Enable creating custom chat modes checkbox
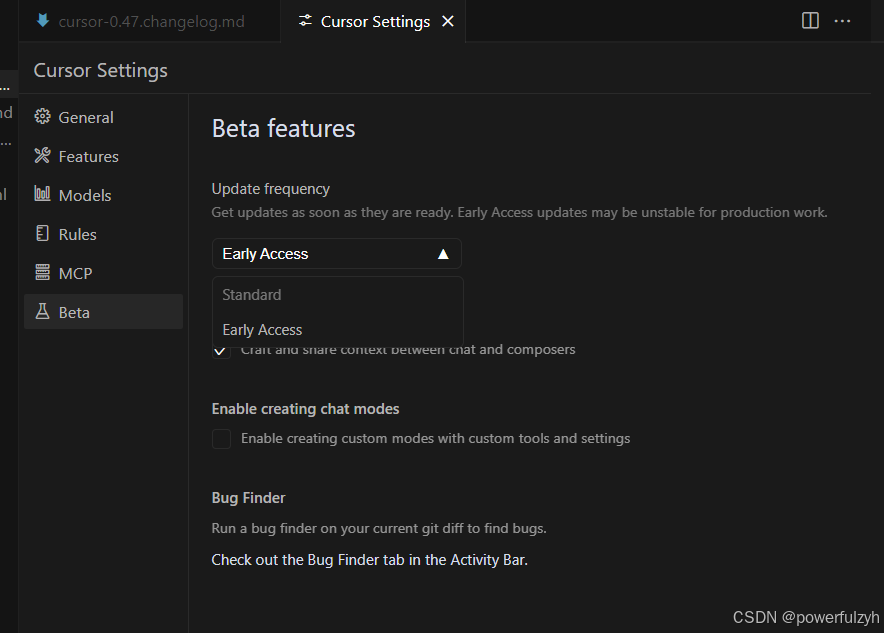884x633 pixels. pyautogui.click(x=221, y=438)
